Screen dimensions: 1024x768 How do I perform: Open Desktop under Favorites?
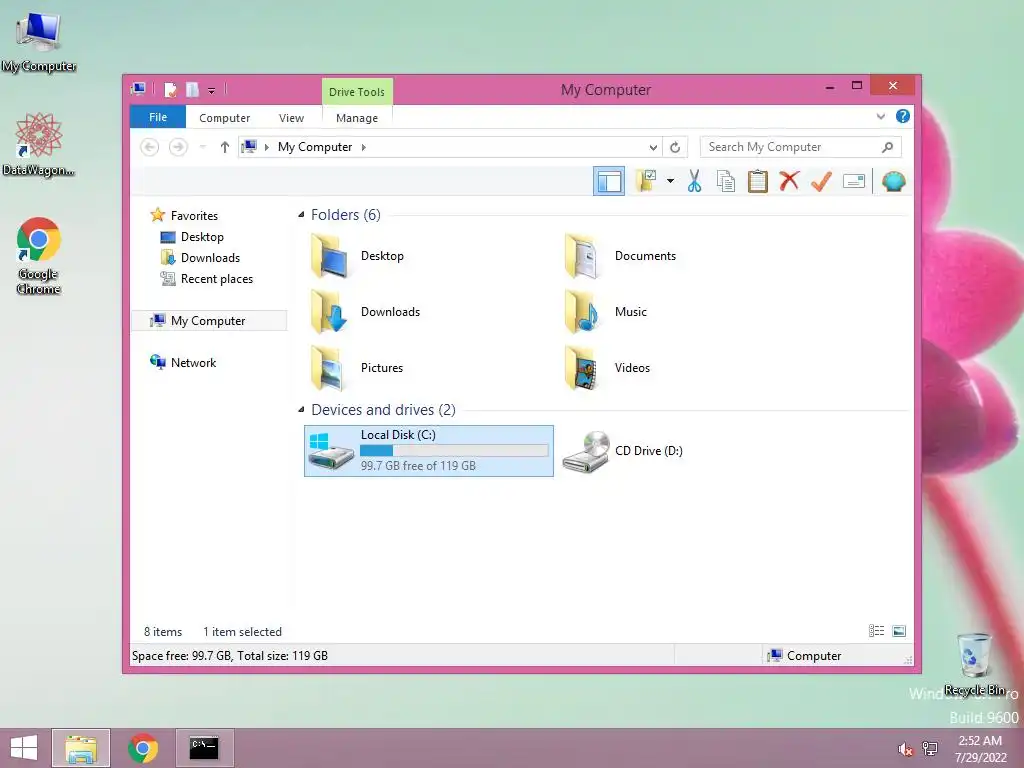tap(202, 236)
